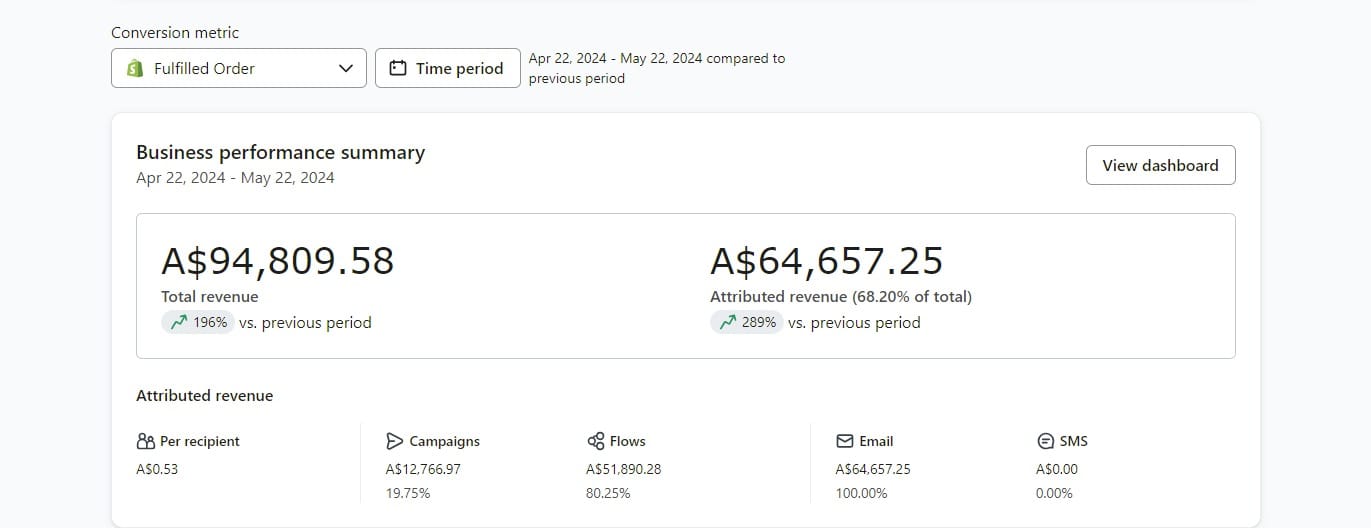Screen dimensions: 1371x528
Task: Click the Flows connected nodes icon
Action: (x=596, y=441)
